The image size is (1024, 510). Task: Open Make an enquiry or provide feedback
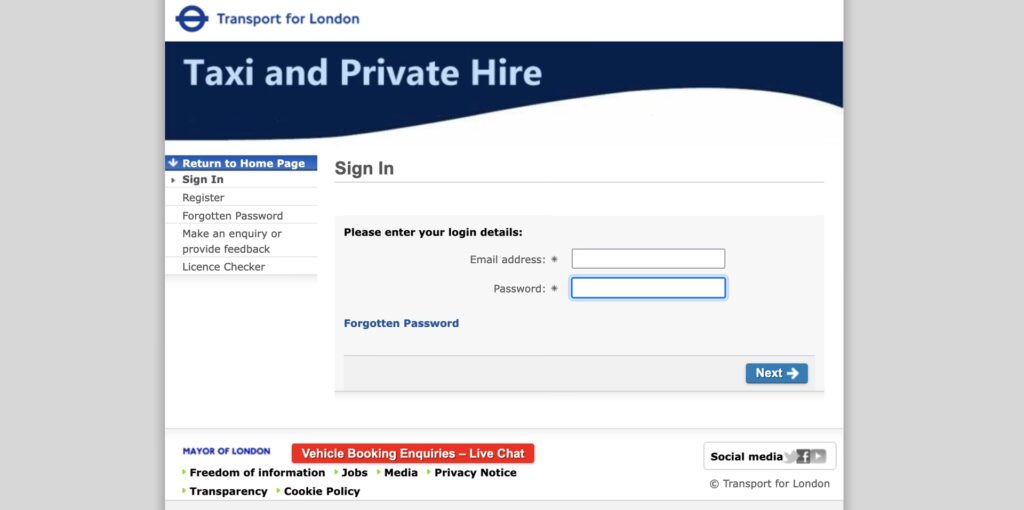click(x=232, y=241)
